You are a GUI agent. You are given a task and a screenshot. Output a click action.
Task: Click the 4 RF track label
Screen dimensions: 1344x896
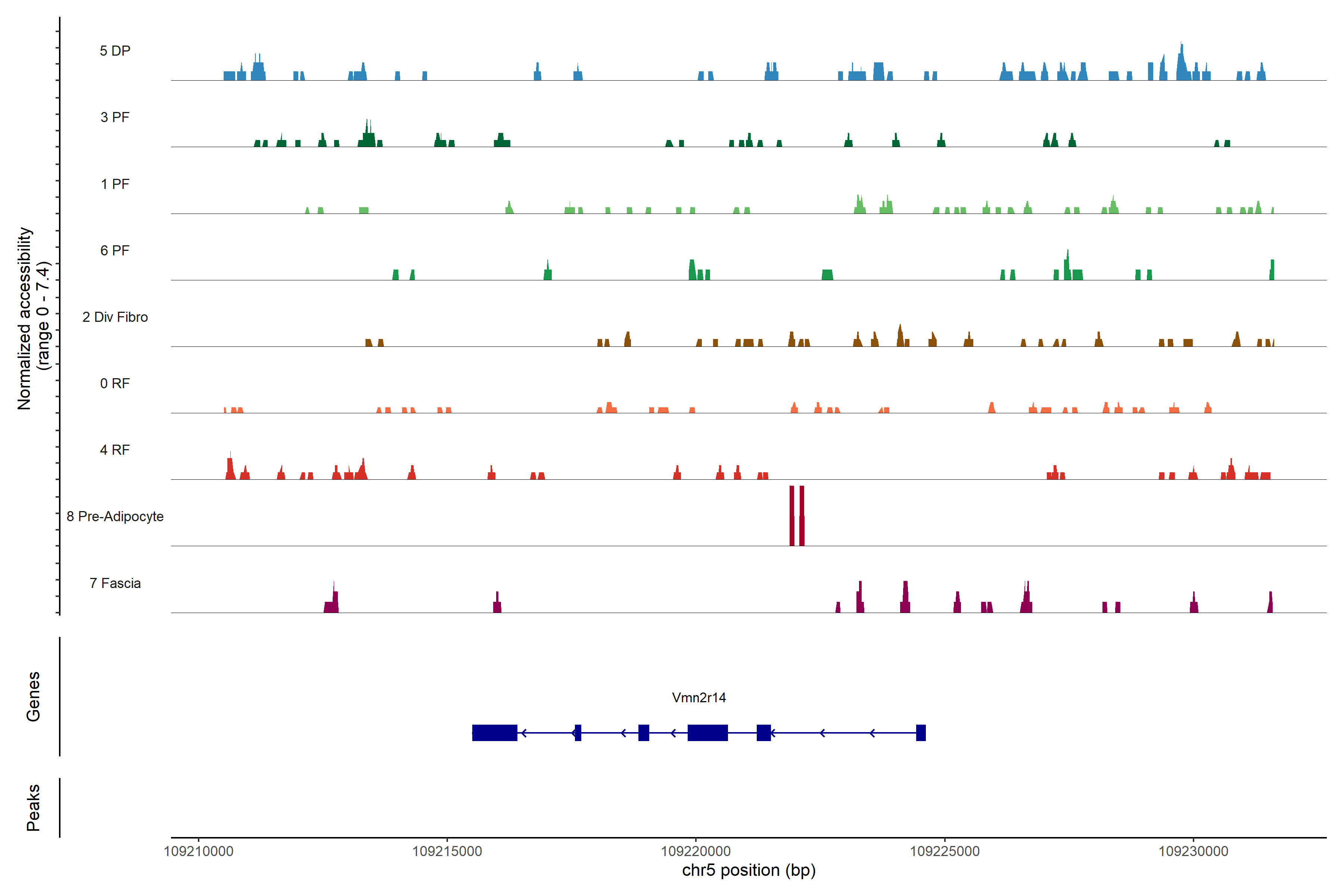[115, 450]
